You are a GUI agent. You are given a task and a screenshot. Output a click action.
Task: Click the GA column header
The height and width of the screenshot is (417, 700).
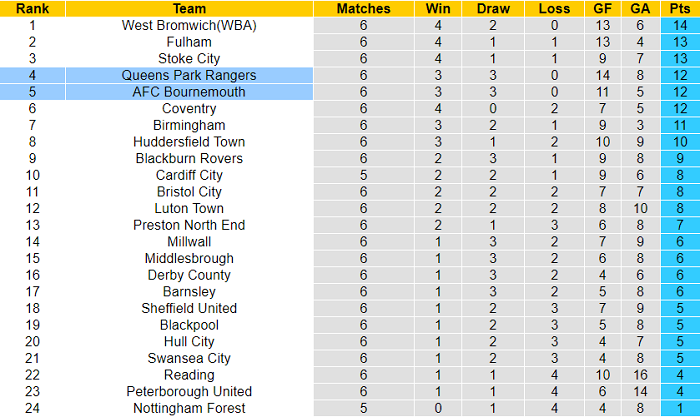[639, 8]
